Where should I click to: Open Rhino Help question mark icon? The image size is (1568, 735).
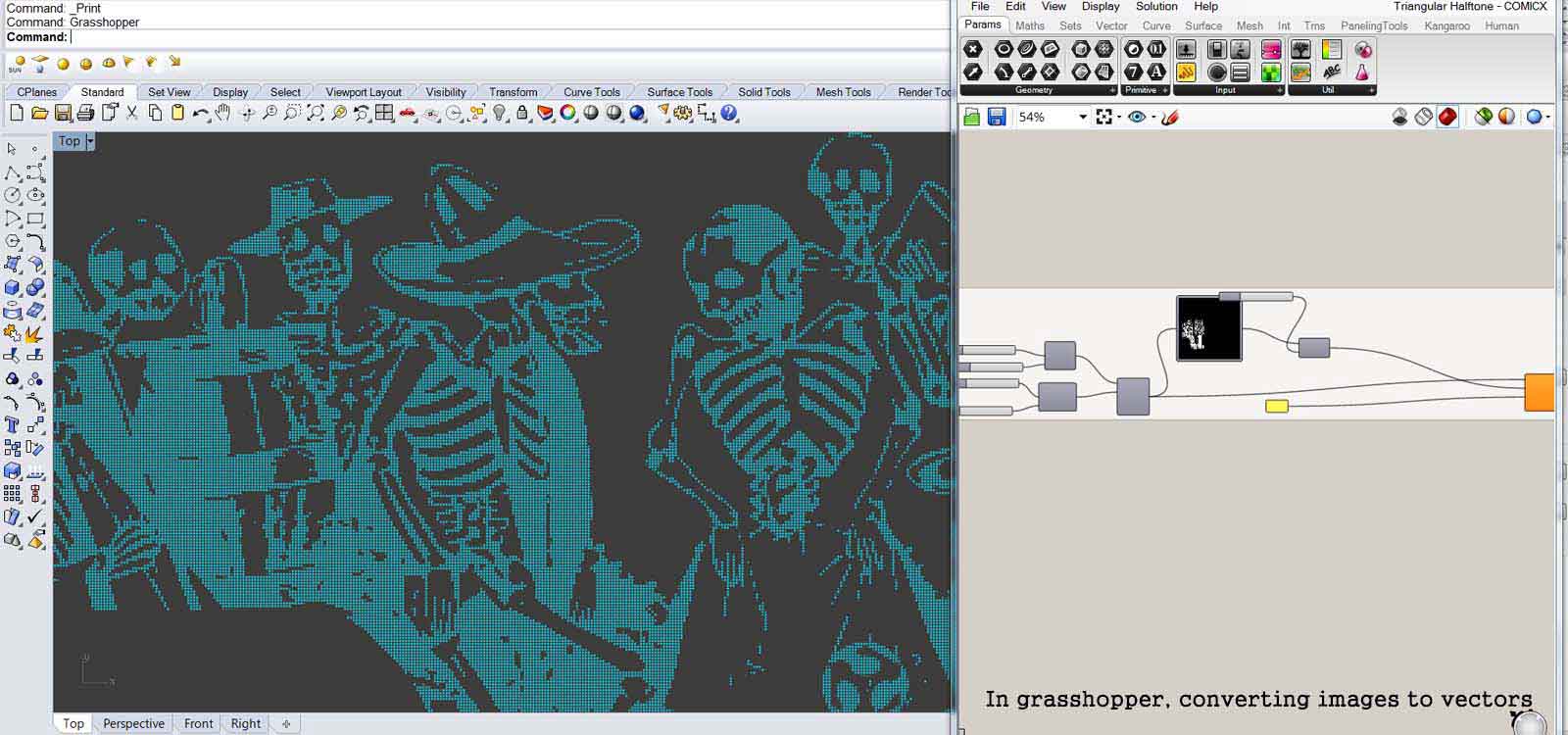pos(729,114)
